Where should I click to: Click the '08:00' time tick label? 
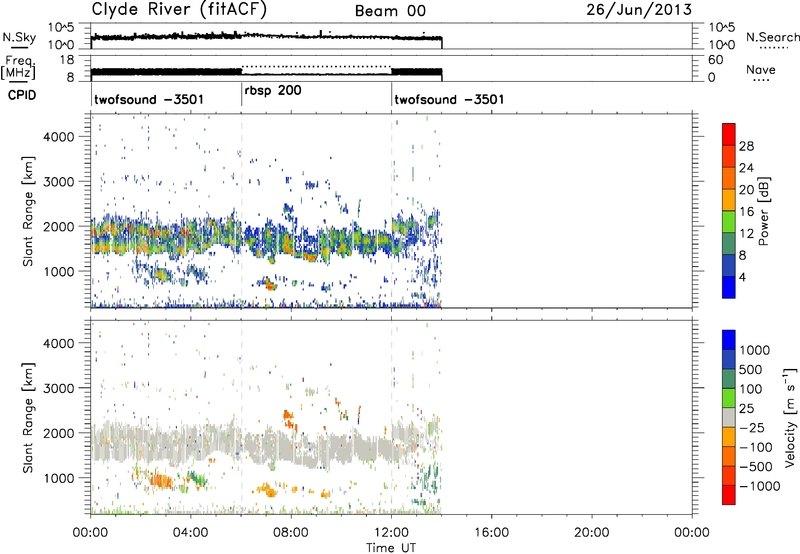point(291,533)
